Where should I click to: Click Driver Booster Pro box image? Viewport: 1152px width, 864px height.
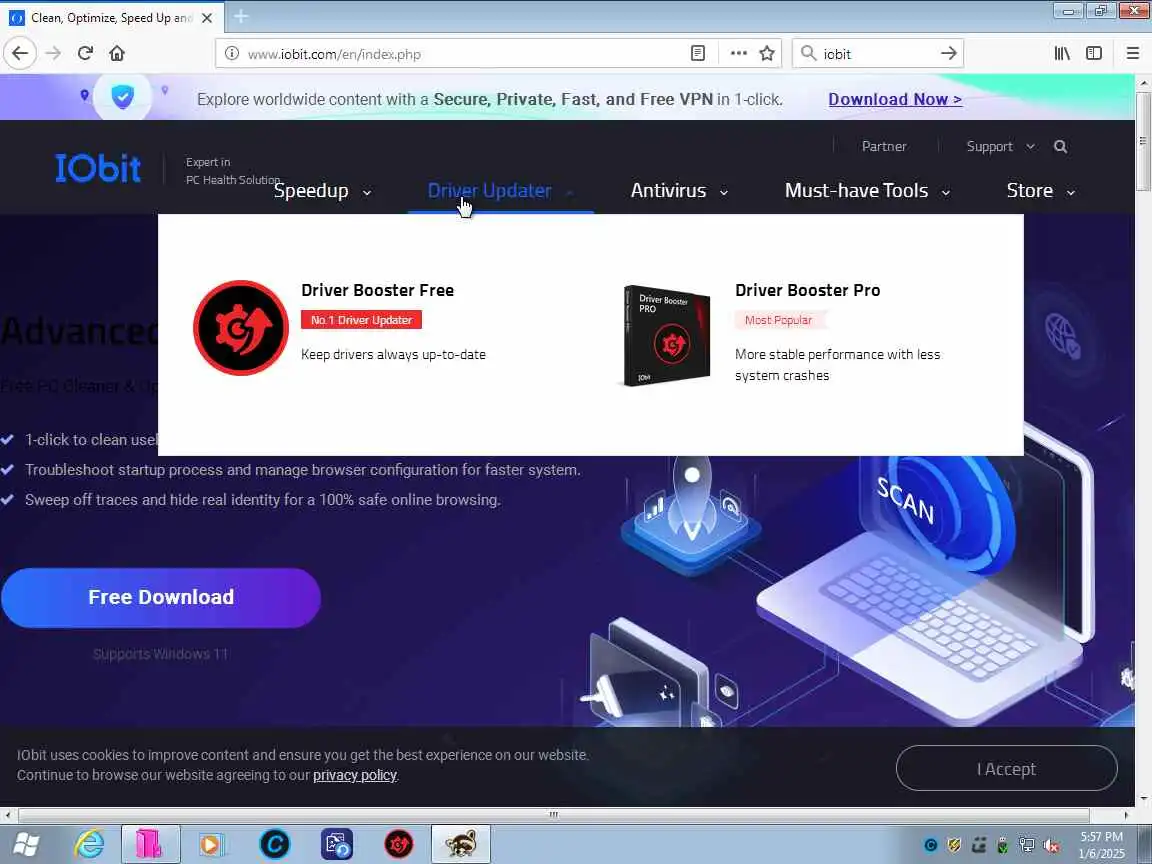click(x=666, y=335)
